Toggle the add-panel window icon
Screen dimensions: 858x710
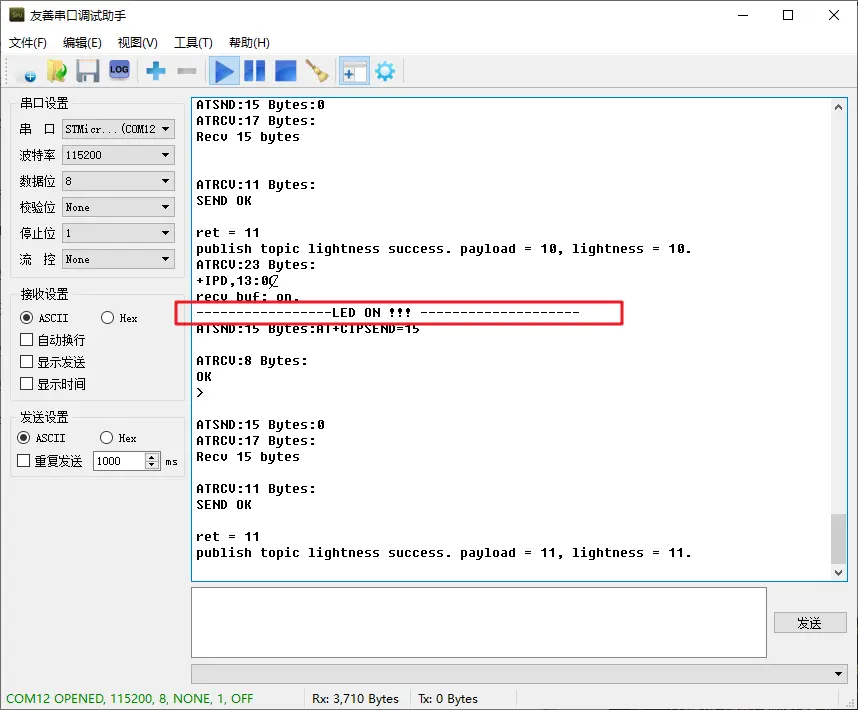tap(354, 72)
